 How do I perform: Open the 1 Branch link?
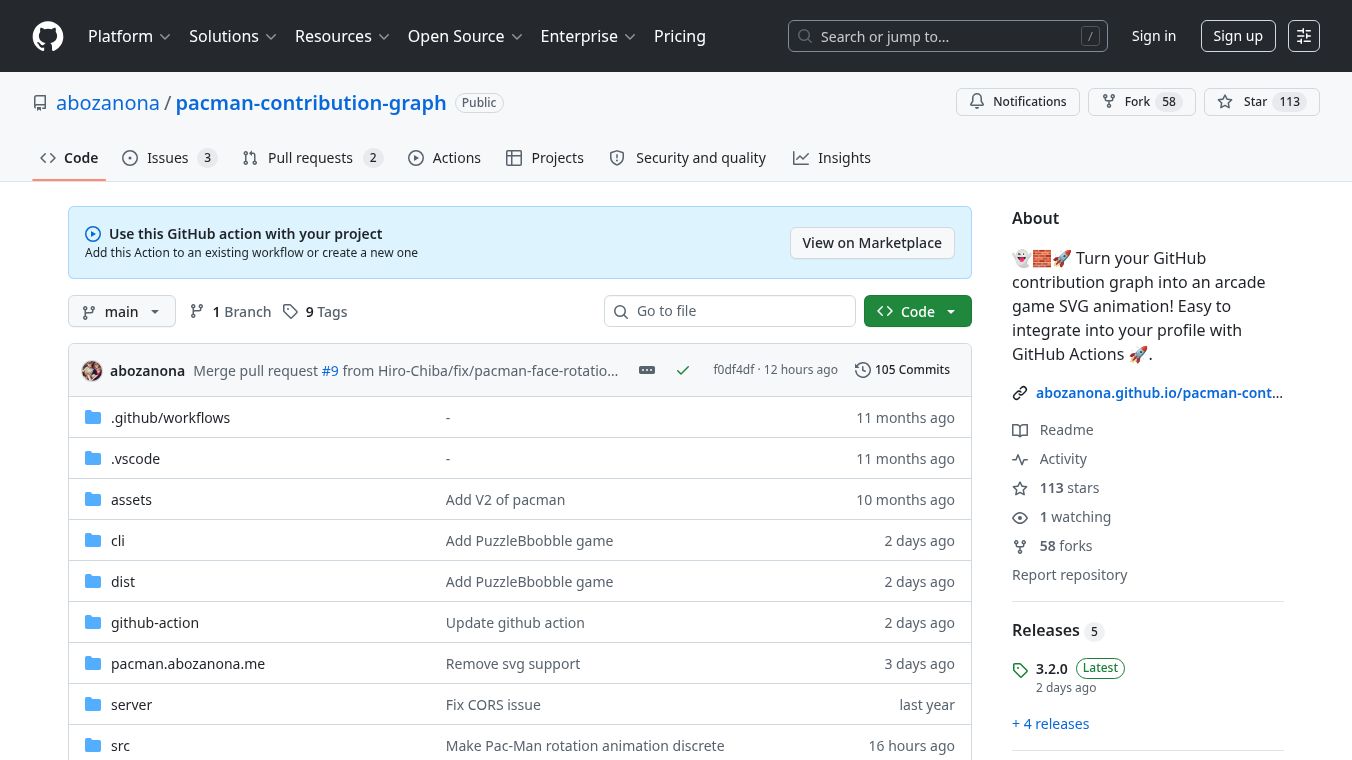click(x=230, y=312)
